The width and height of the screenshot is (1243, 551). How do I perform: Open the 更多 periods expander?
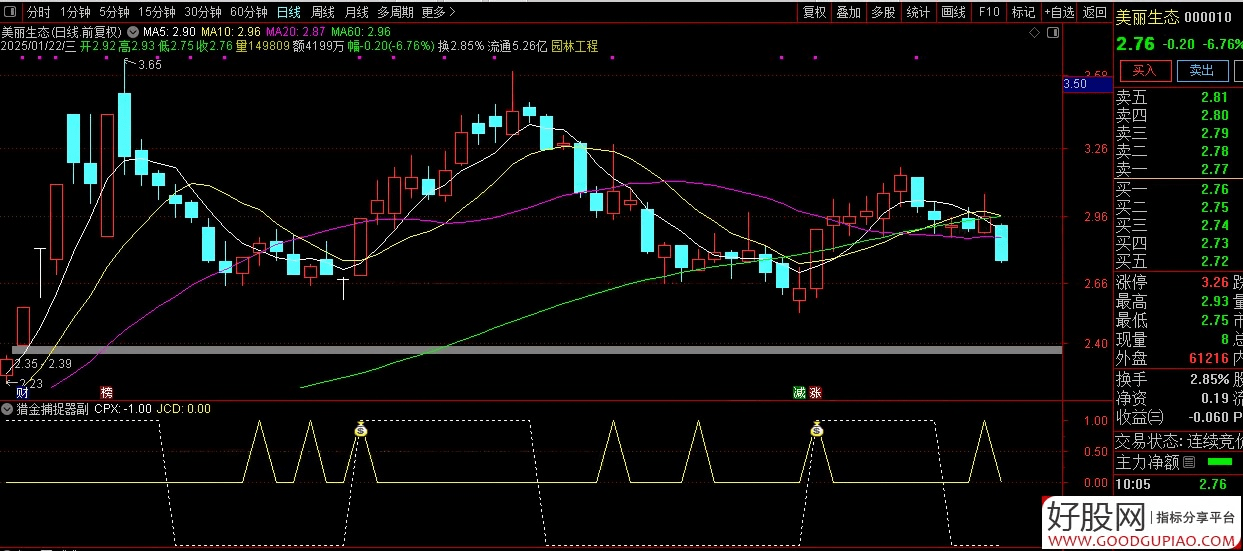(438, 12)
